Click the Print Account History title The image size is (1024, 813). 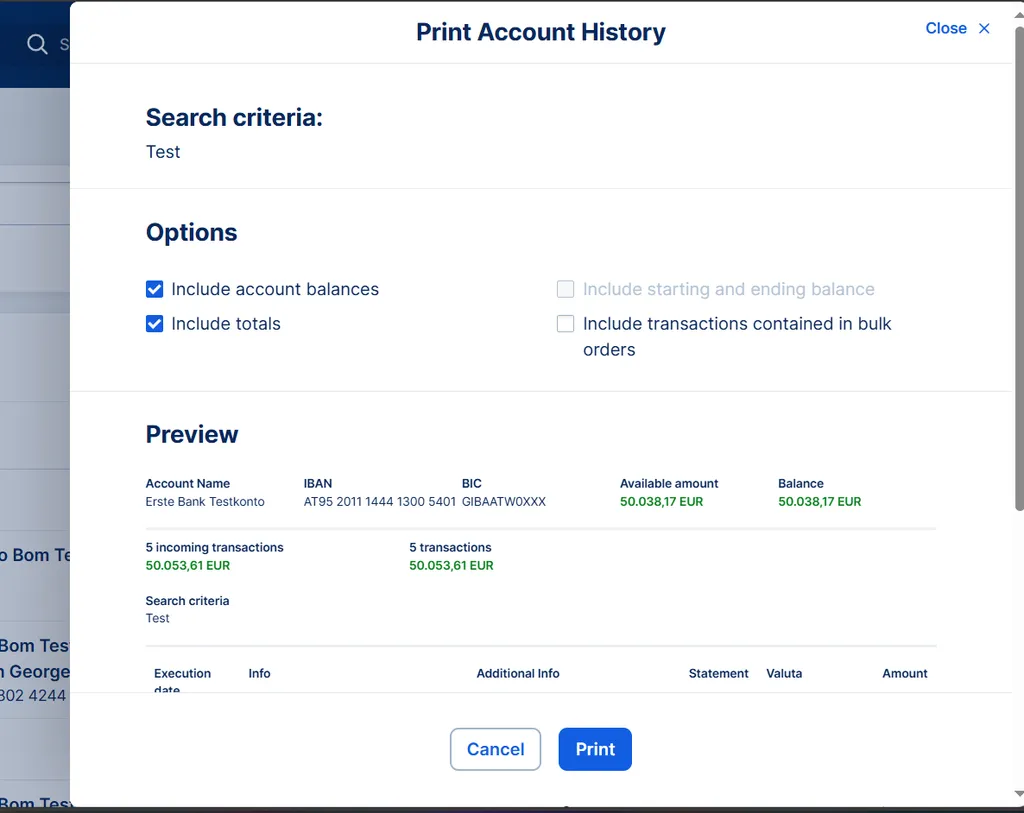541,32
